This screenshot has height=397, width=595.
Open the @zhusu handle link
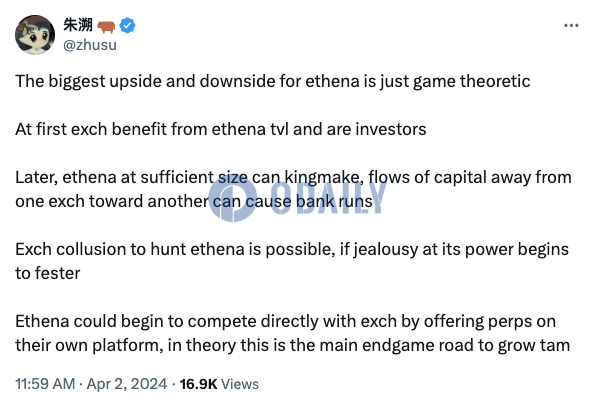(90, 45)
